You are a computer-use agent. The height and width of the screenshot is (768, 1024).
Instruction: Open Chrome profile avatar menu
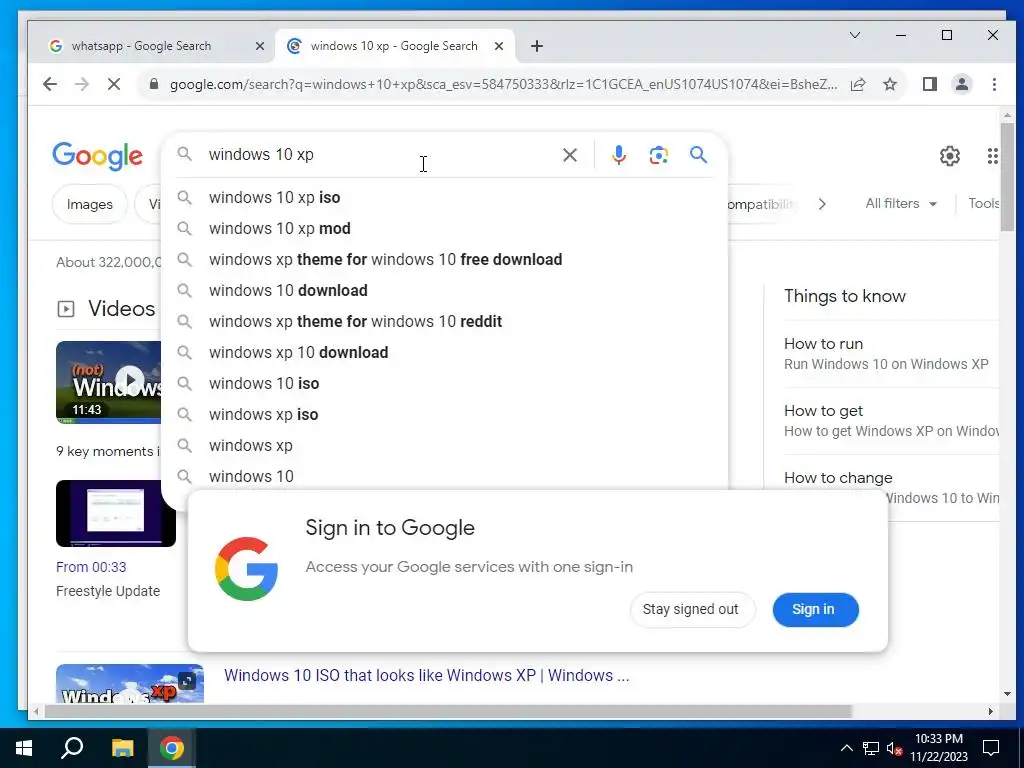pyautogui.click(x=961, y=84)
